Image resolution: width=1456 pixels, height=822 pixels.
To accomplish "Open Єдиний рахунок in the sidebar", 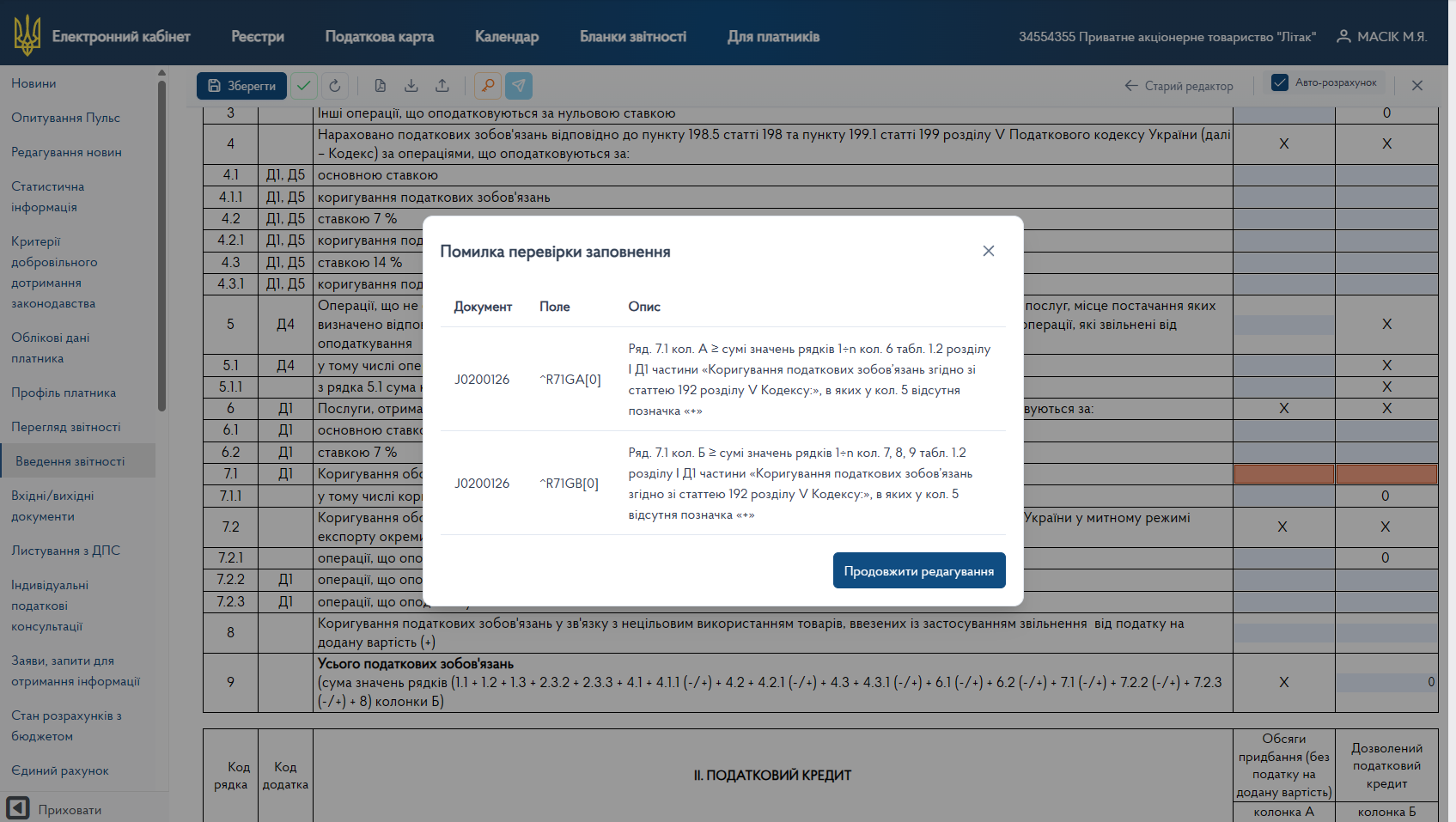I will [x=60, y=770].
